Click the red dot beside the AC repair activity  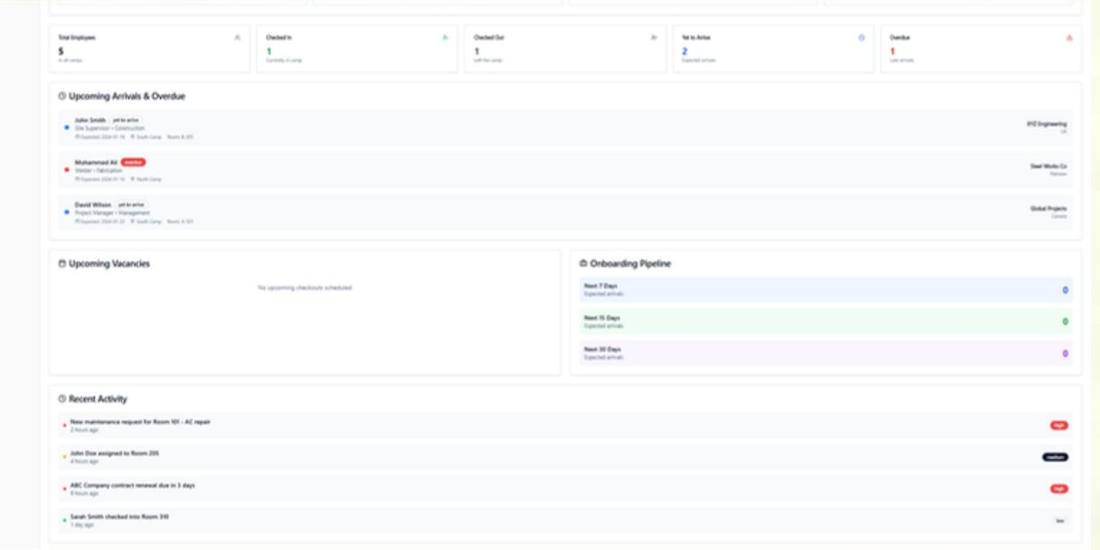[x=65, y=425]
